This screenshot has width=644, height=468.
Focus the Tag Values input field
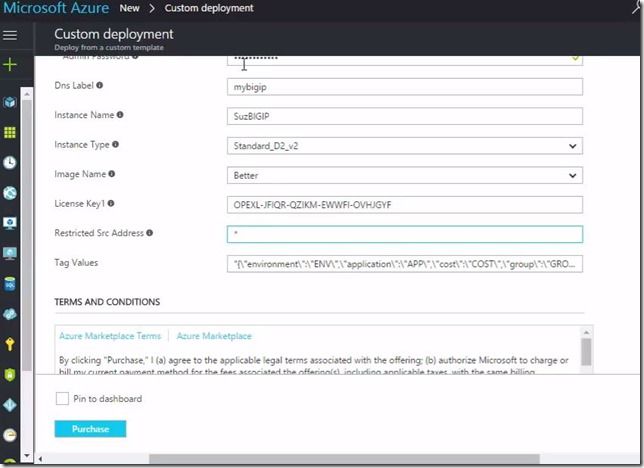(405, 264)
